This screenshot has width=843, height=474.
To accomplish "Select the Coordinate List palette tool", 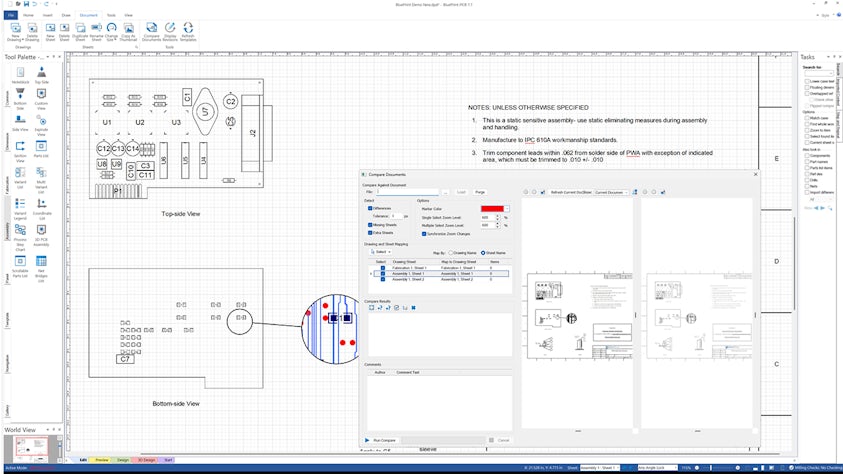I will point(41,205).
